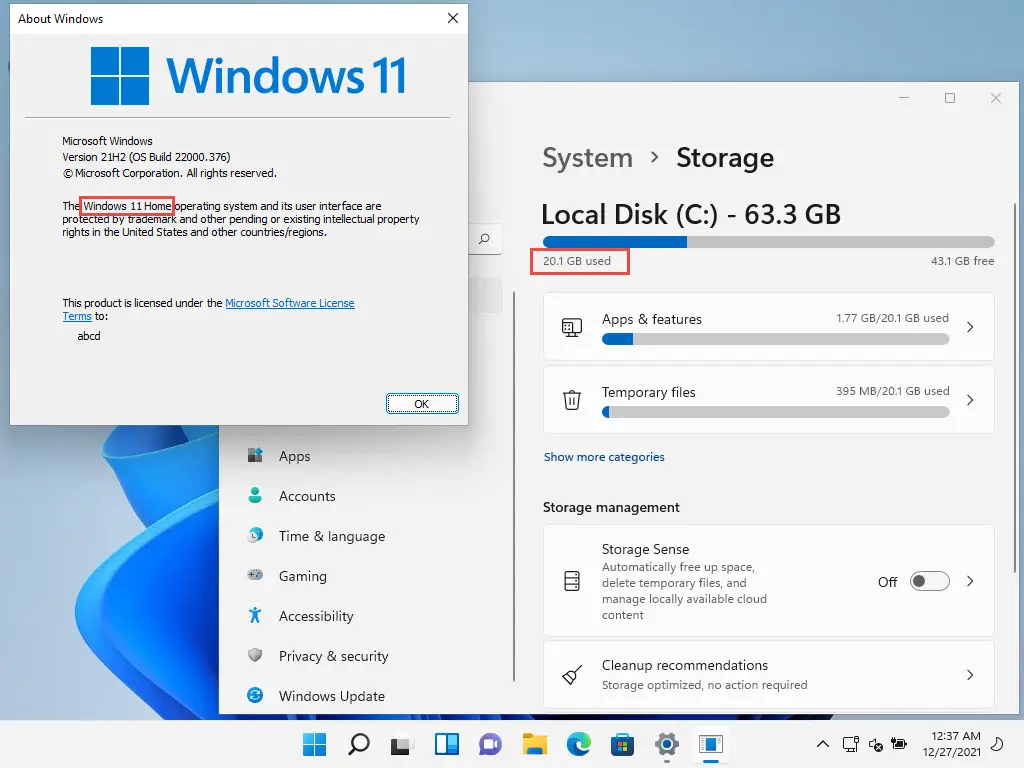Toggle the Storage Sense switch on

click(x=929, y=581)
